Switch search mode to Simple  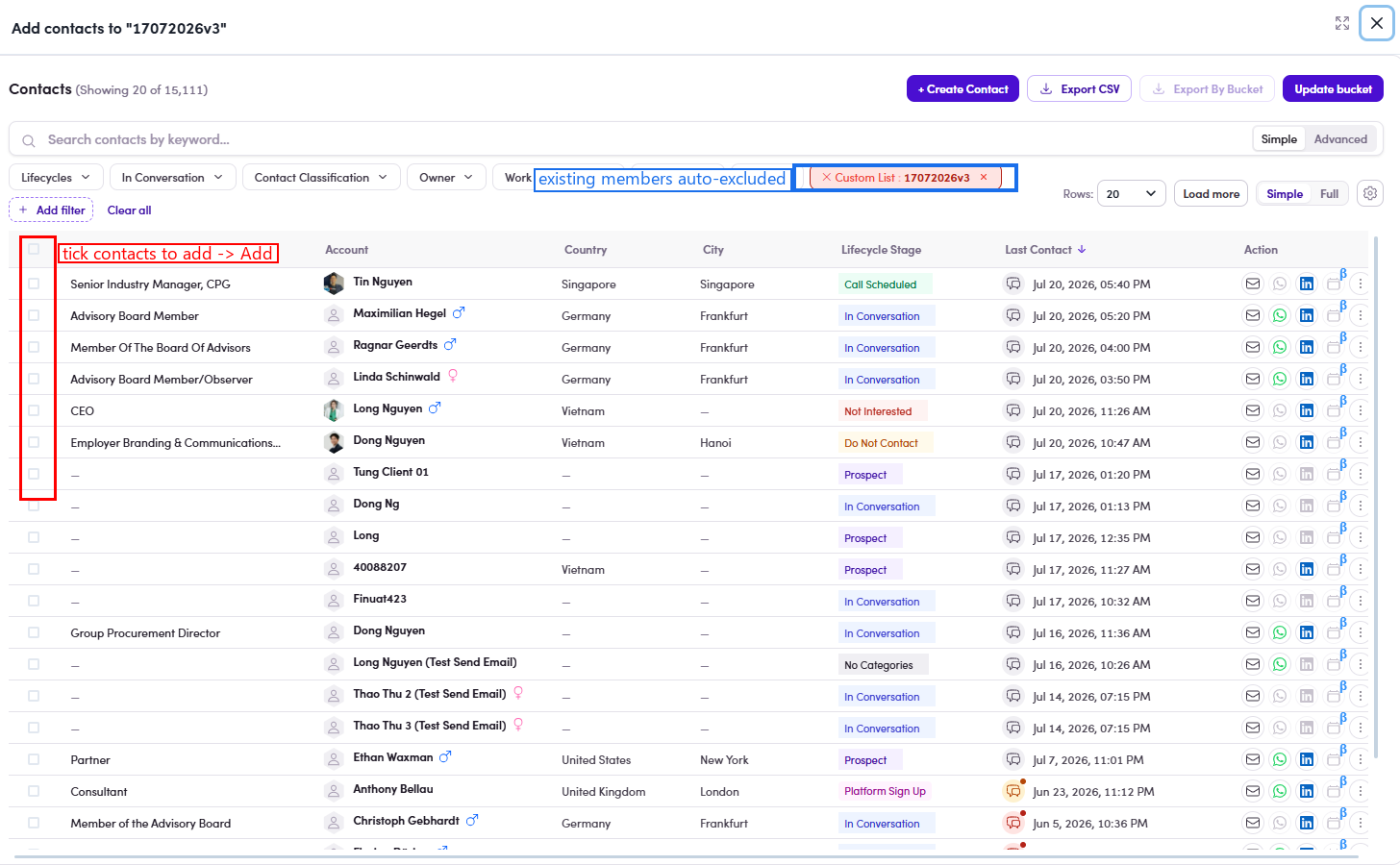click(1279, 138)
